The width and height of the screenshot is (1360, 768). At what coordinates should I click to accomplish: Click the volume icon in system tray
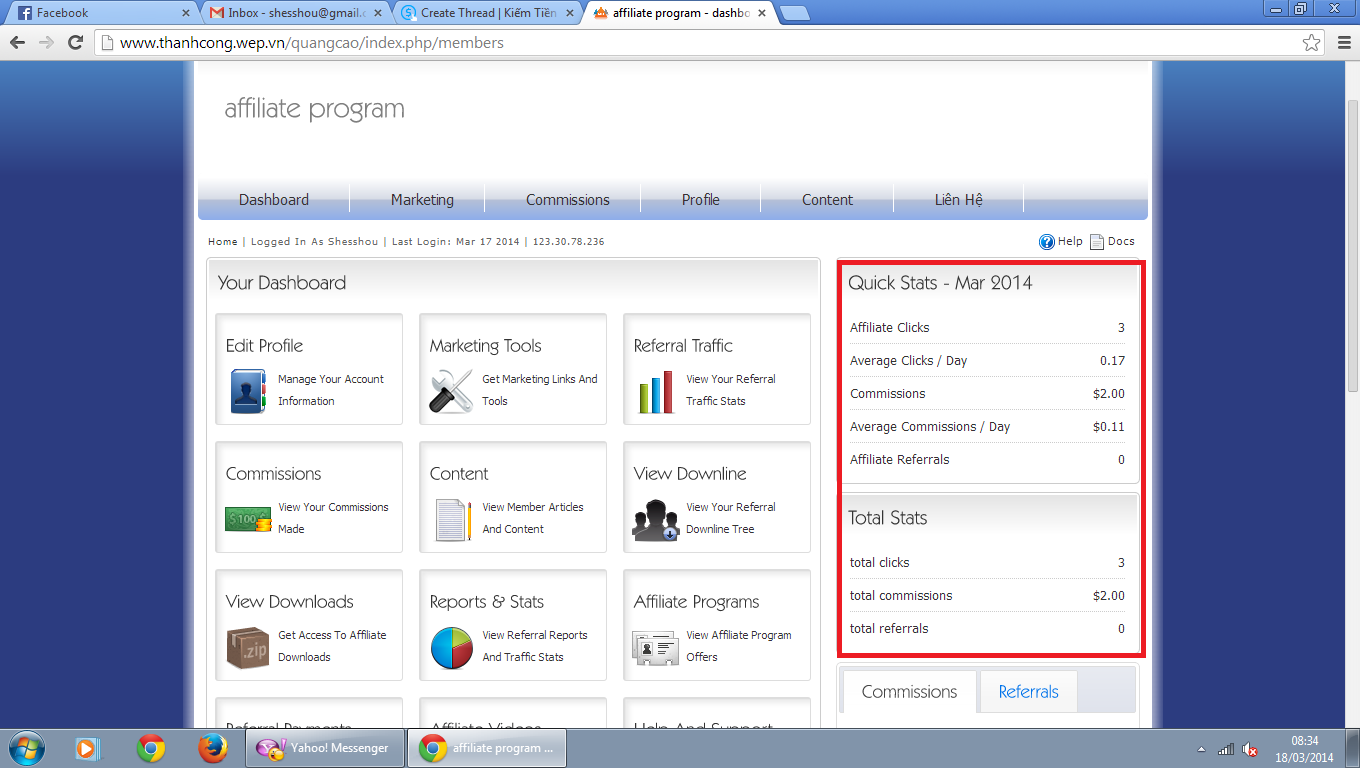point(1250,749)
